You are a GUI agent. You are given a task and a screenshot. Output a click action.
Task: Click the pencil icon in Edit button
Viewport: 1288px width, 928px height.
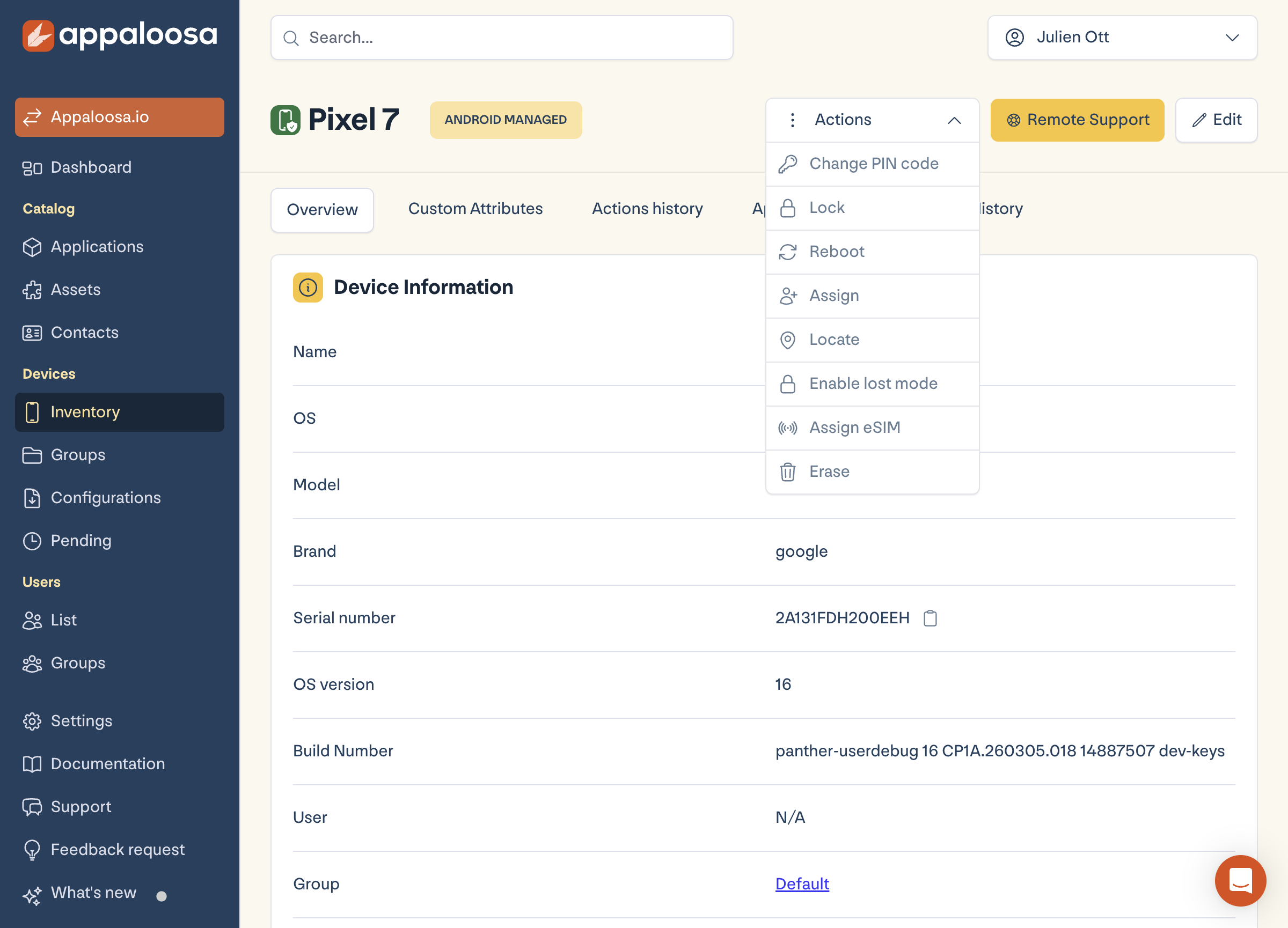(x=1199, y=120)
